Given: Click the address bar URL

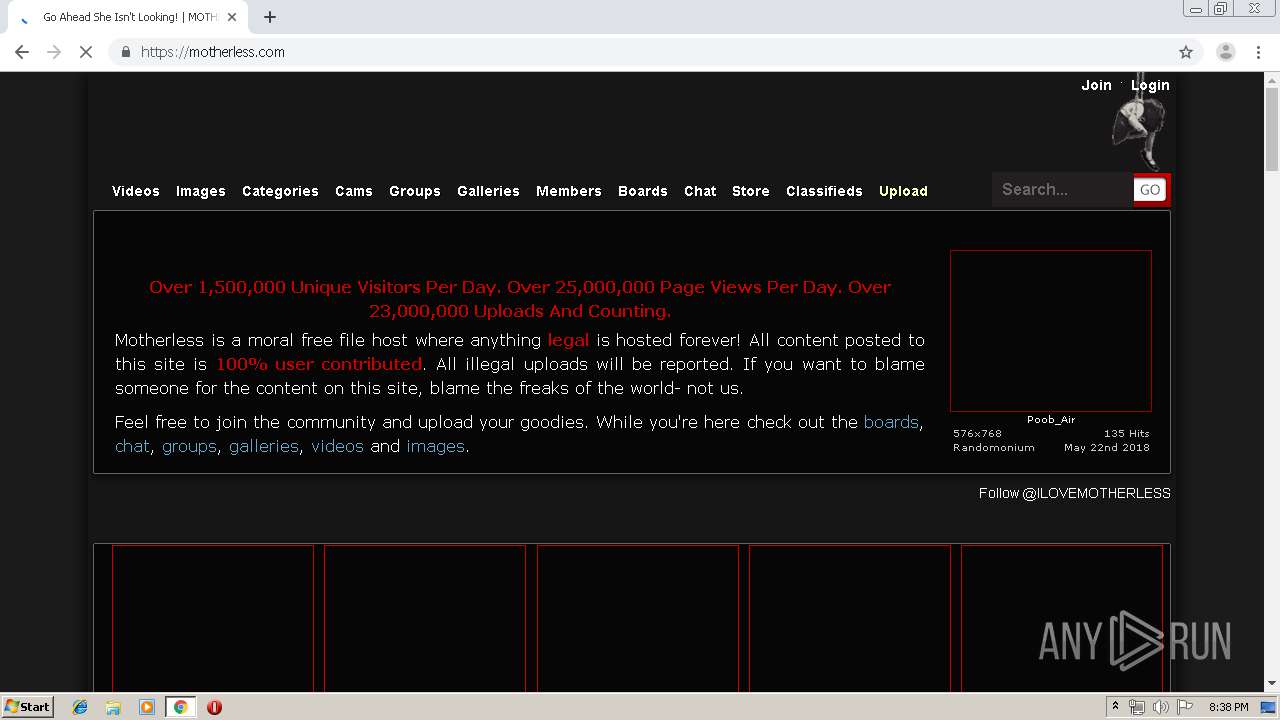Looking at the screenshot, I should [x=212, y=52].
